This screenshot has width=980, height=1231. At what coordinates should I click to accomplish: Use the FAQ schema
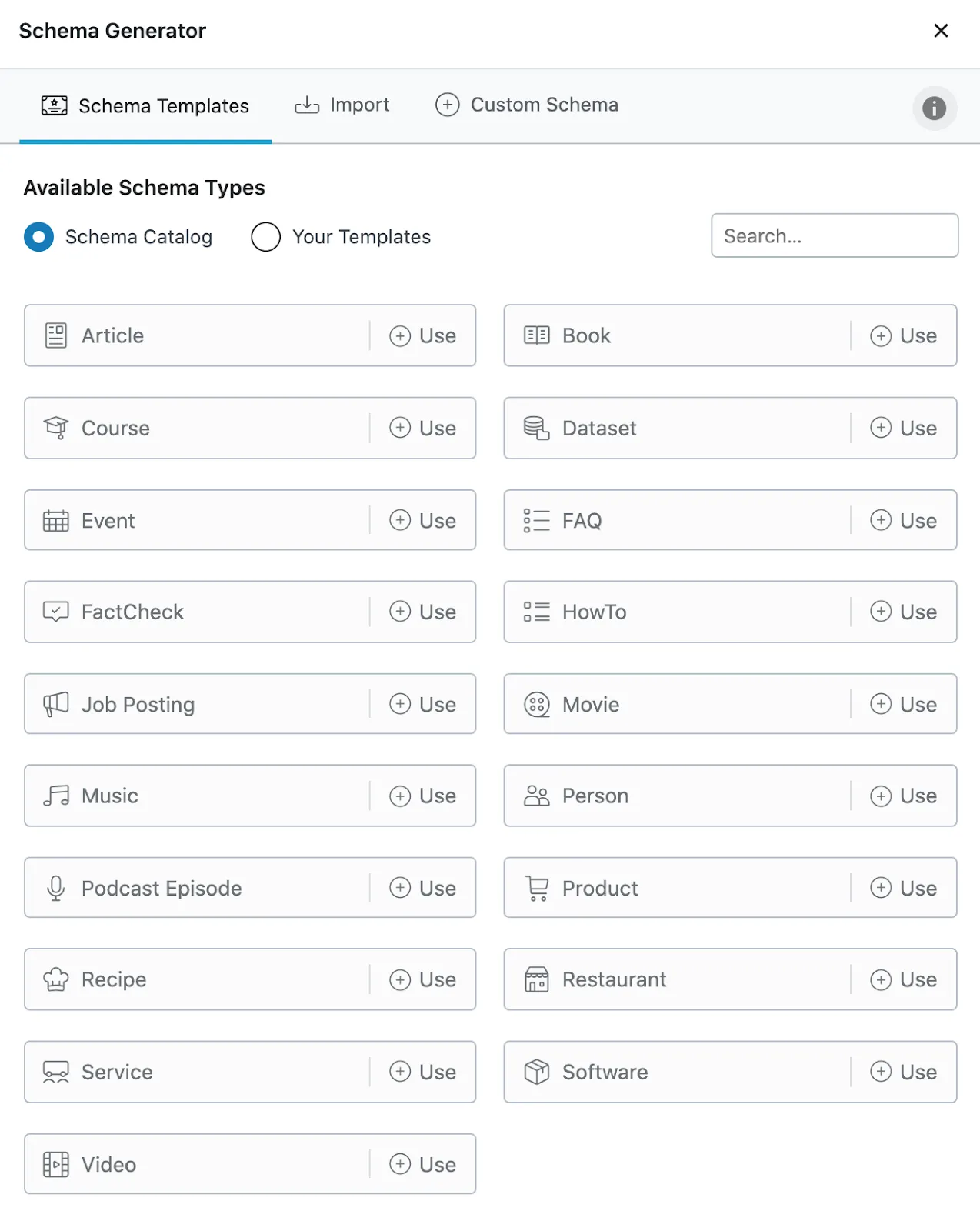point(903,521)
